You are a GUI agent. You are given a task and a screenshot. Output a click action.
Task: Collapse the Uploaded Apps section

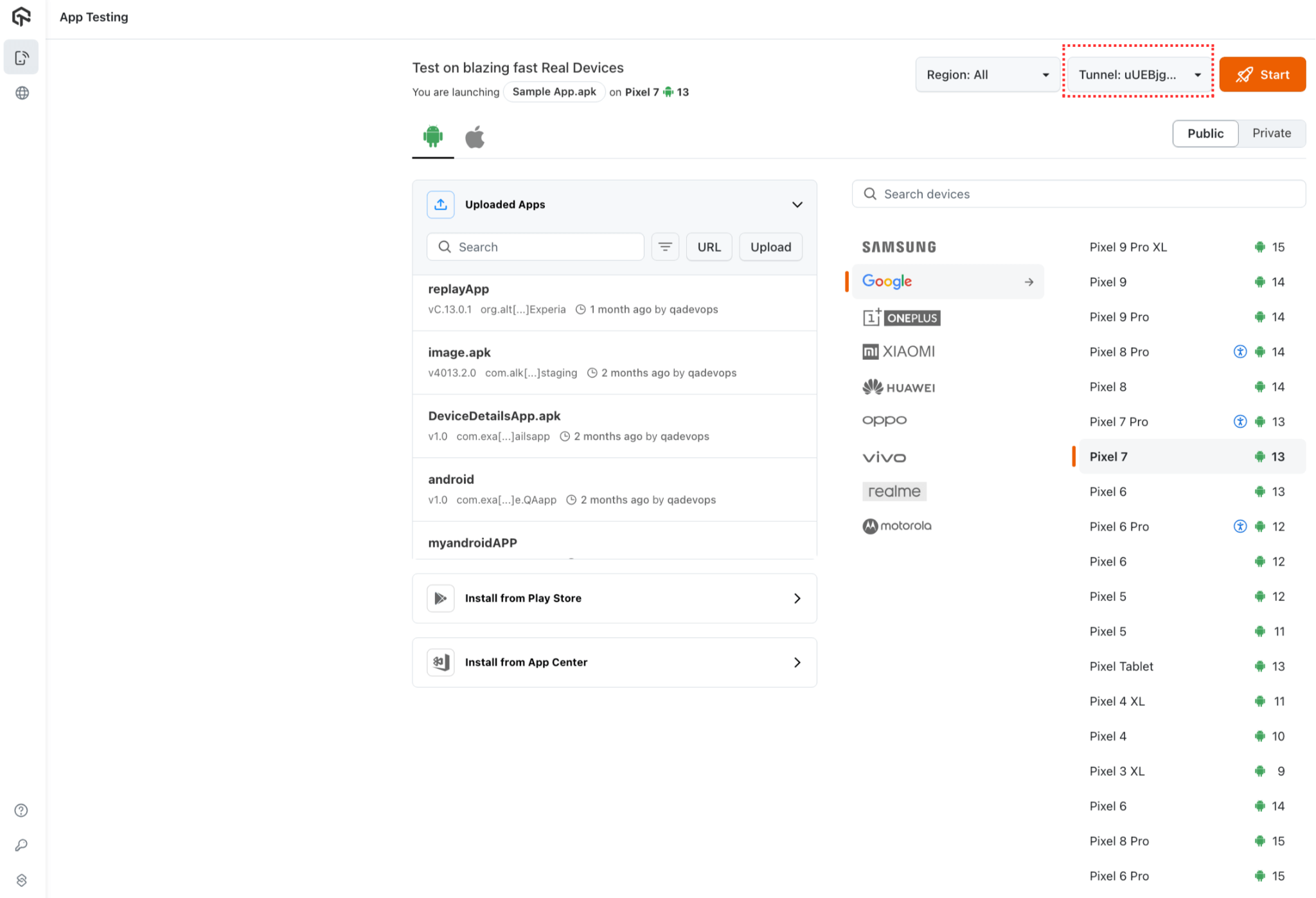pos(797,204)
